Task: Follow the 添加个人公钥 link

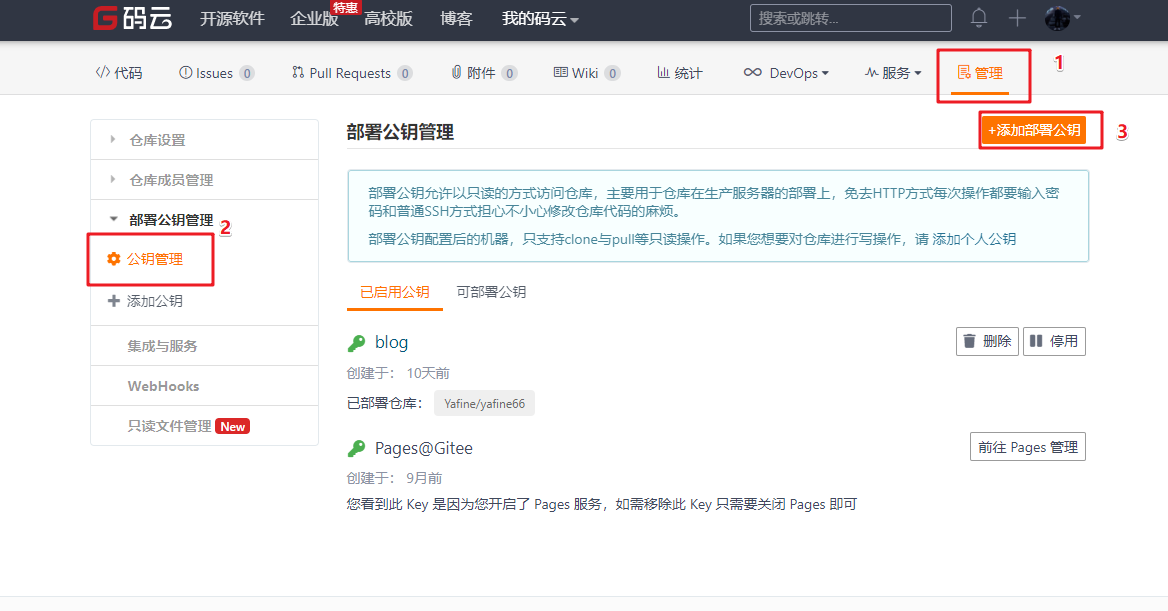Action: [x=975, y=239]
